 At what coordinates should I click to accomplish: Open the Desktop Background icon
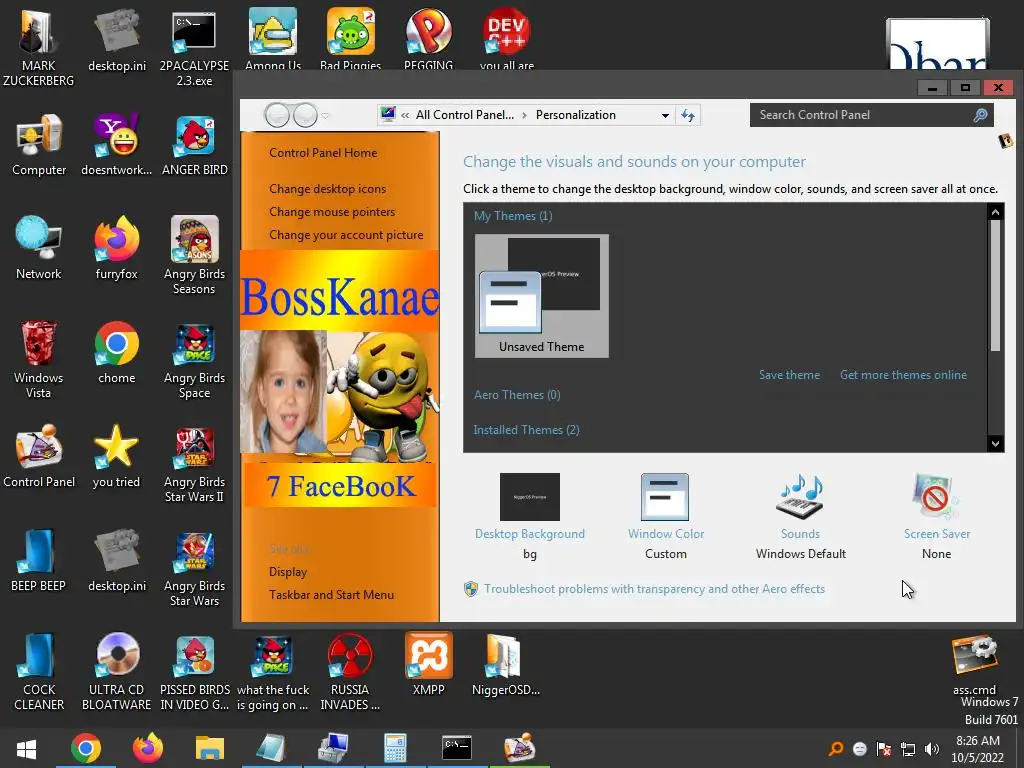click(530, 497)
